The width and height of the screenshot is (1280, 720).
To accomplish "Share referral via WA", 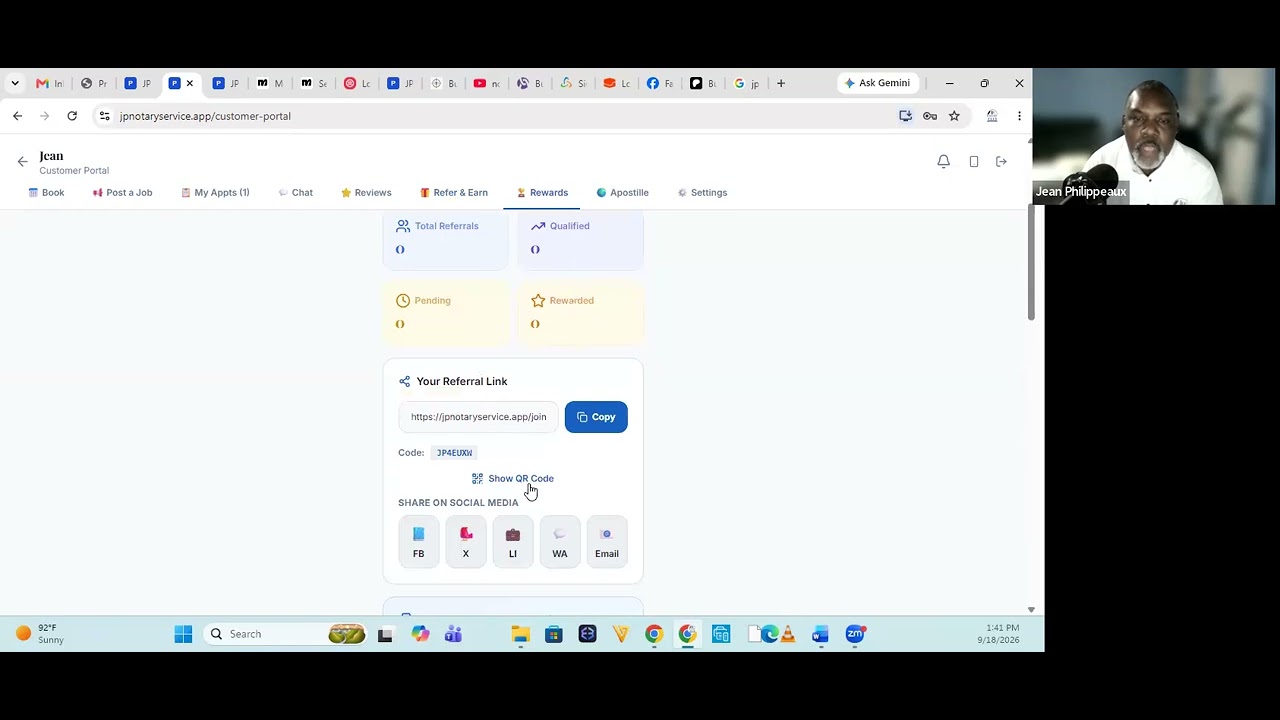I will click(x=560, y=541).
